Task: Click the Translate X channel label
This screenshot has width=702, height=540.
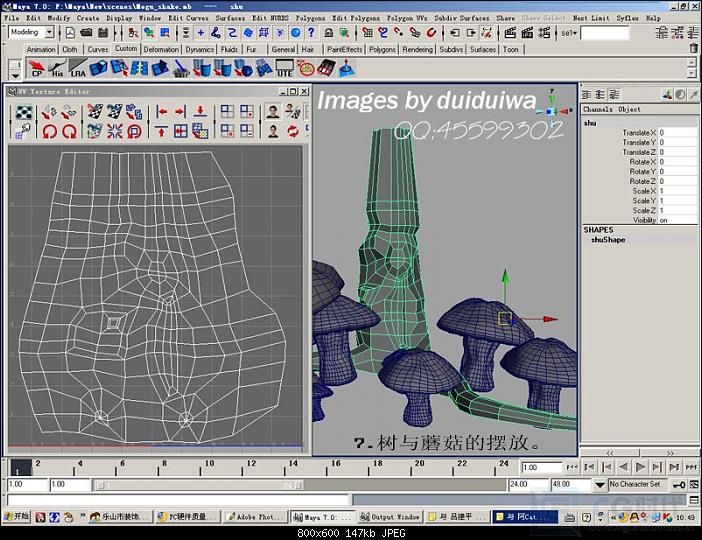Action: coord(639,133)
